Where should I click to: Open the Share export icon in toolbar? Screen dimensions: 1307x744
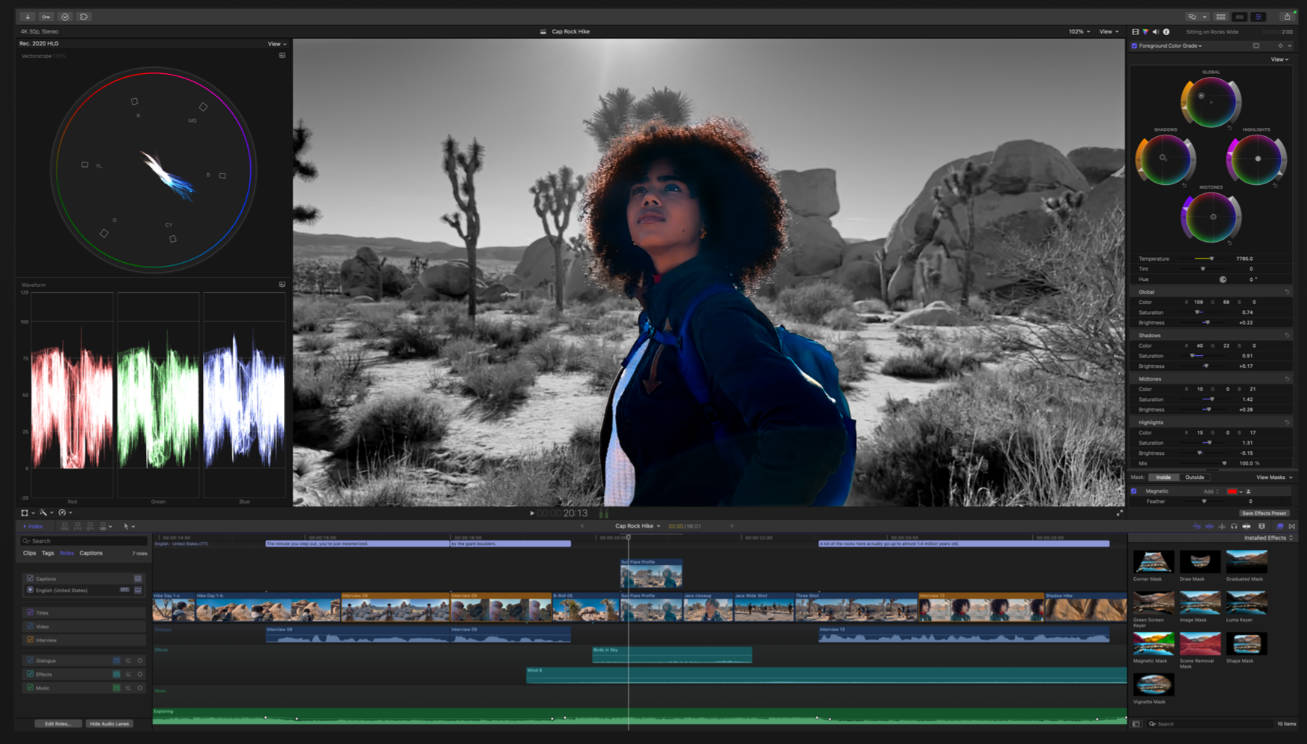tap(1287, 17)
